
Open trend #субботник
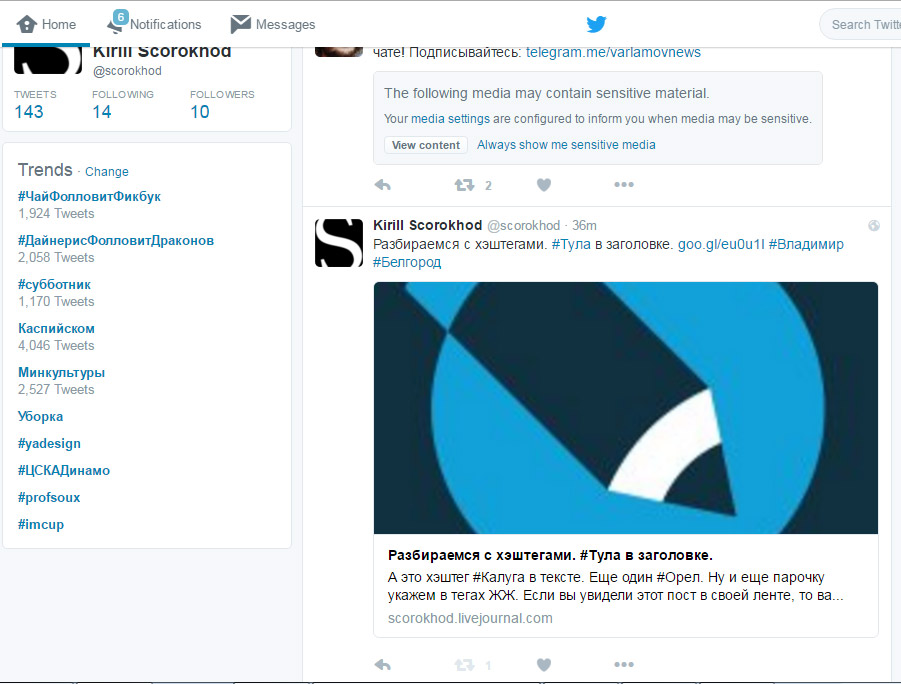[x=55, y=285]
